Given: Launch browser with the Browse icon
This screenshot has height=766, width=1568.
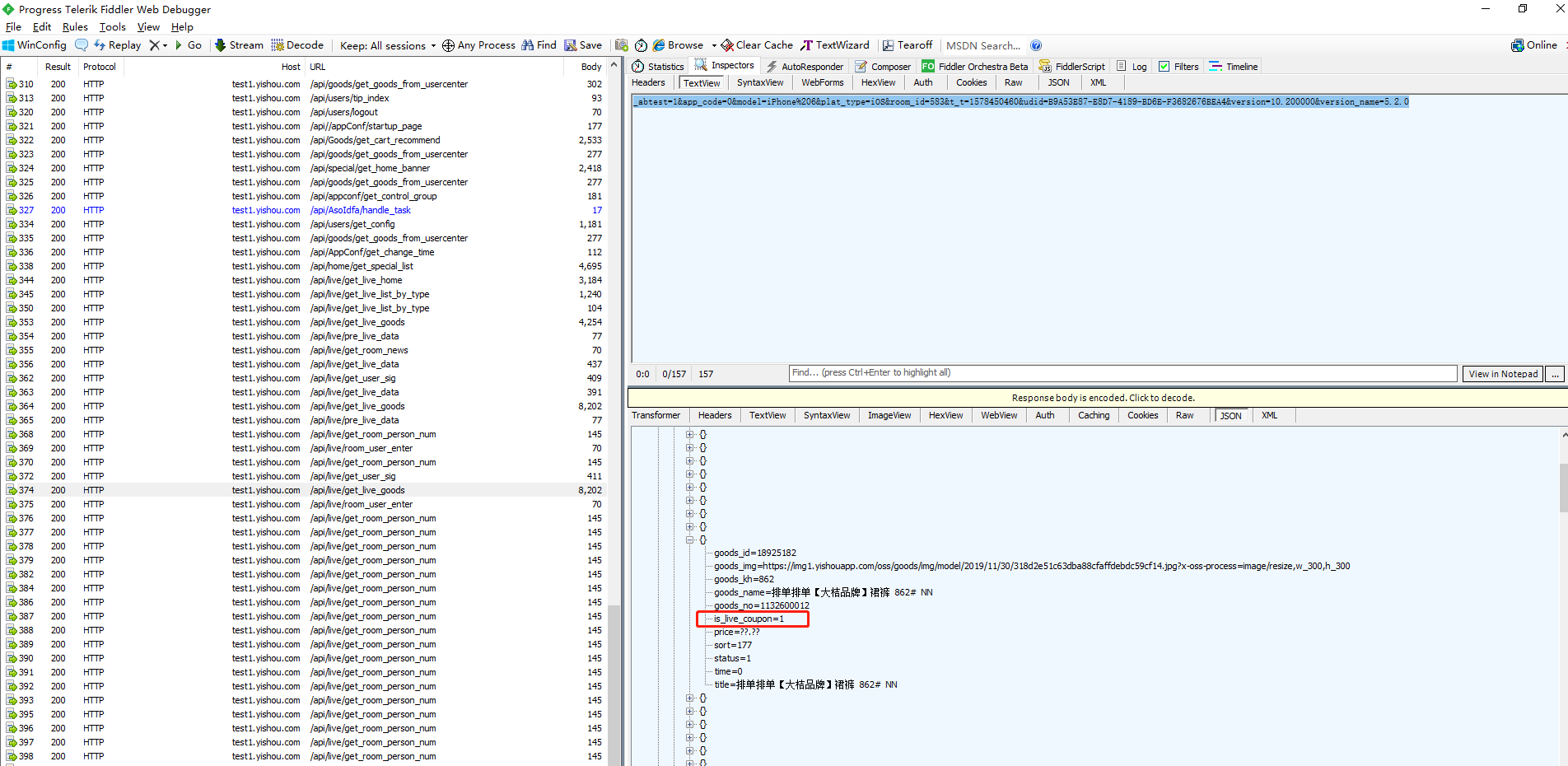Looking at the screenshot, I should coord(679,45).
